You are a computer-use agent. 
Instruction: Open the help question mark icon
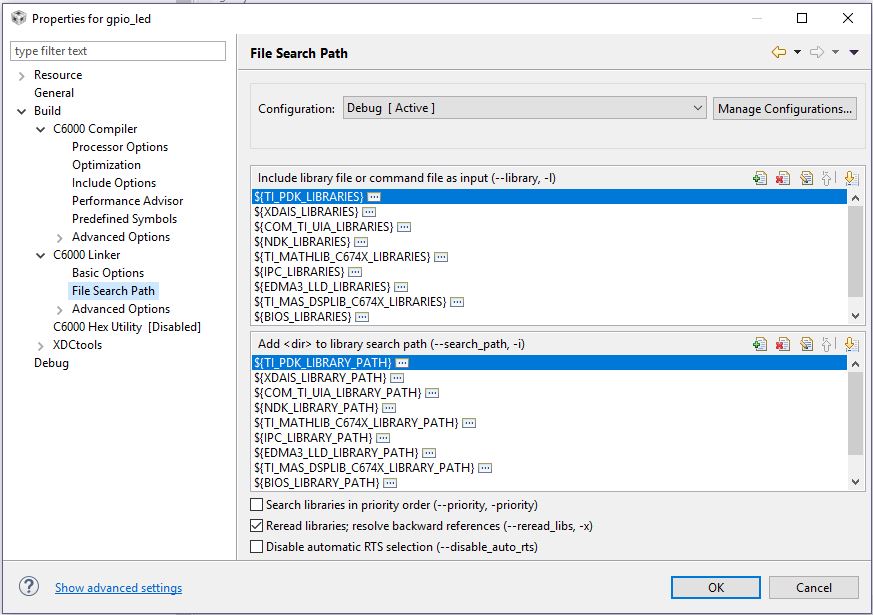(x=29, y=587)
